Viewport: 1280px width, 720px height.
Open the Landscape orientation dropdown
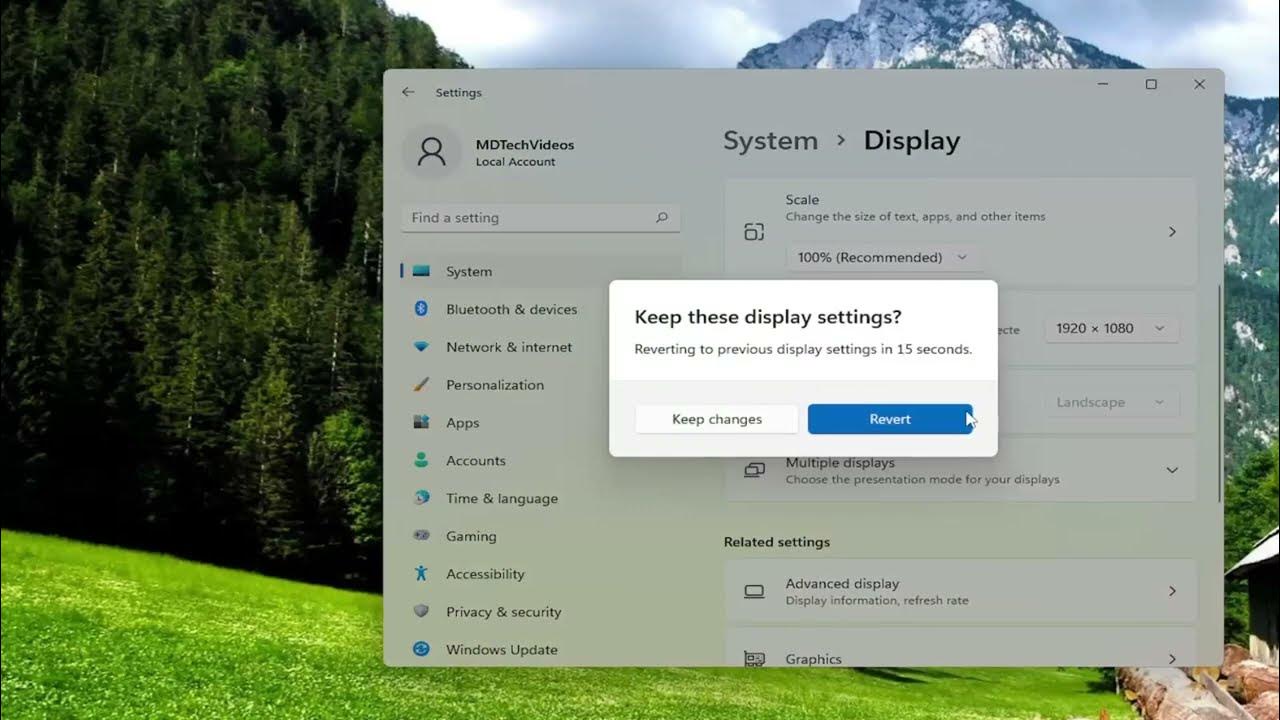click(1112, 402)
